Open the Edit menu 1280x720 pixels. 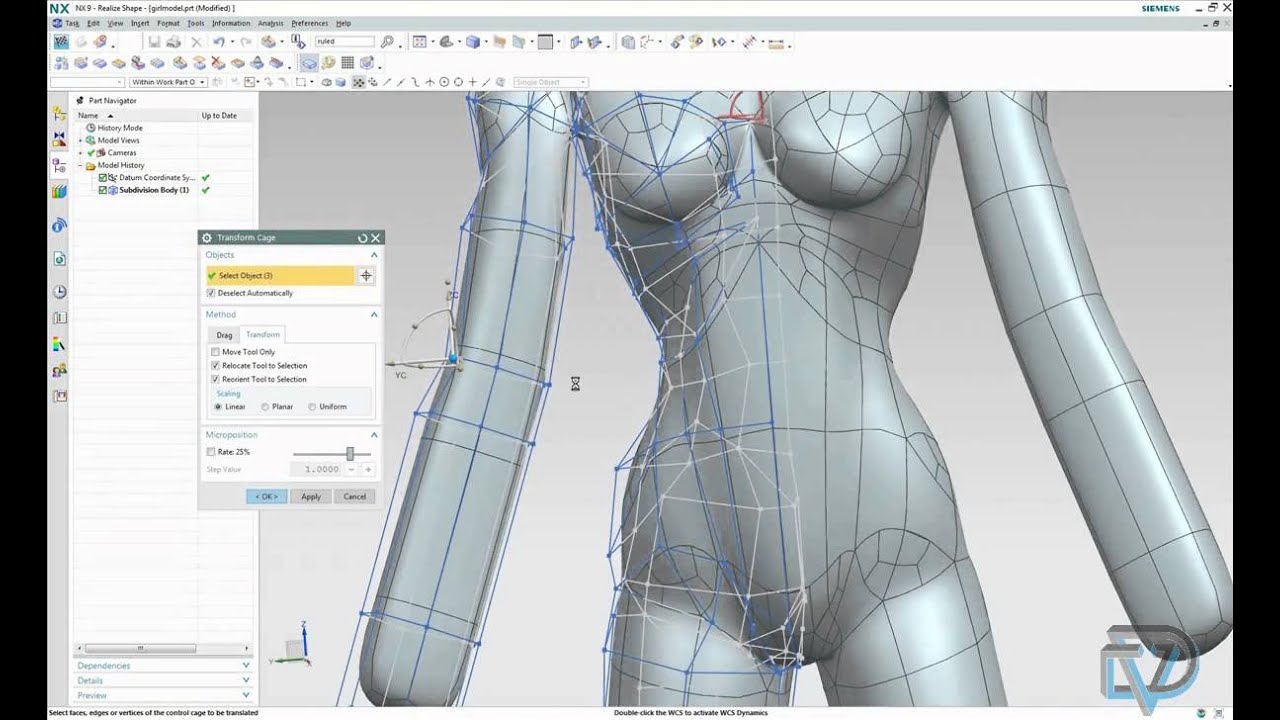(93, 23)
